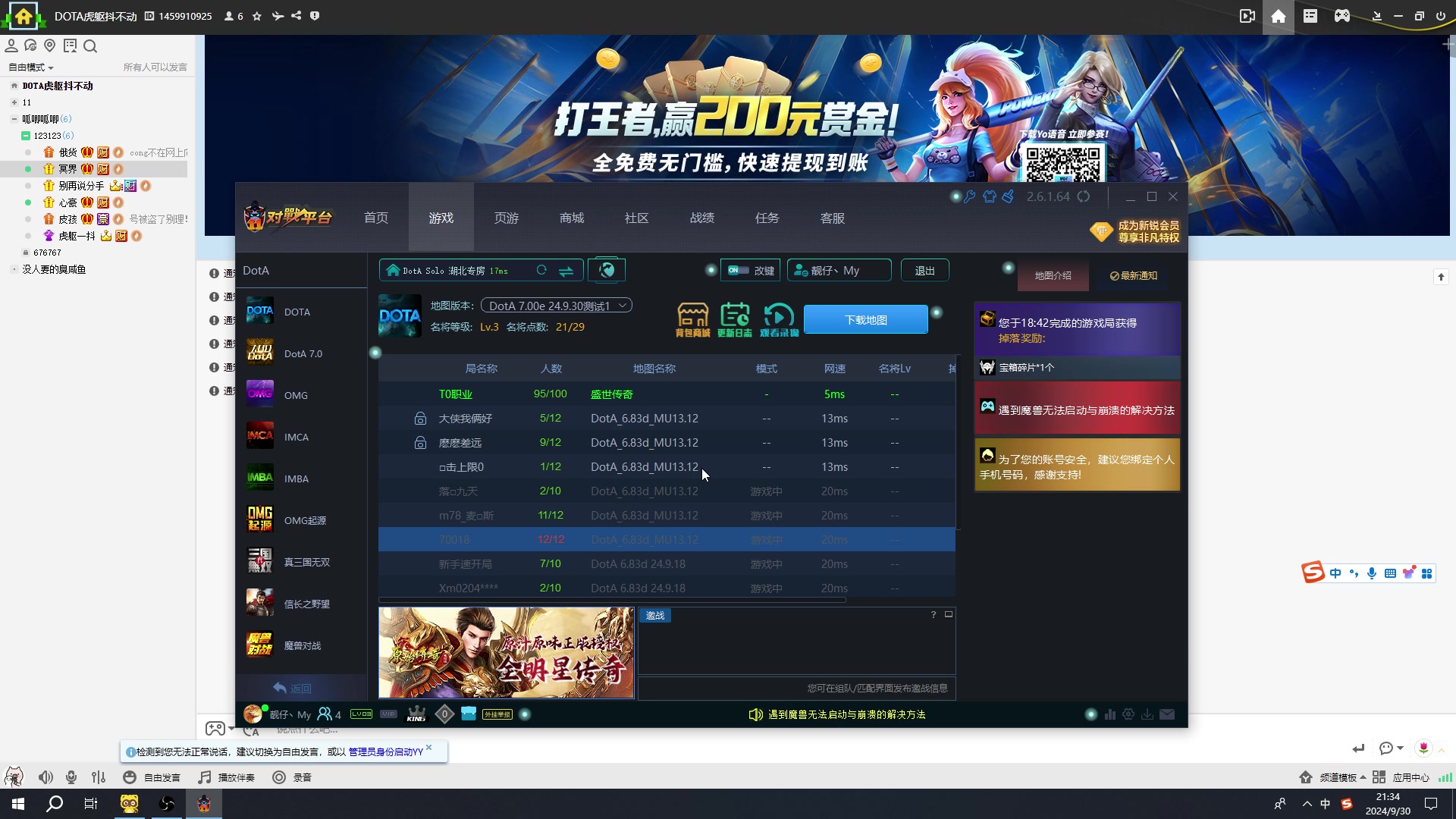Open the YY game controller icon top right
The height and width of the screenshot is (819, 1456).
(1342, 16)
